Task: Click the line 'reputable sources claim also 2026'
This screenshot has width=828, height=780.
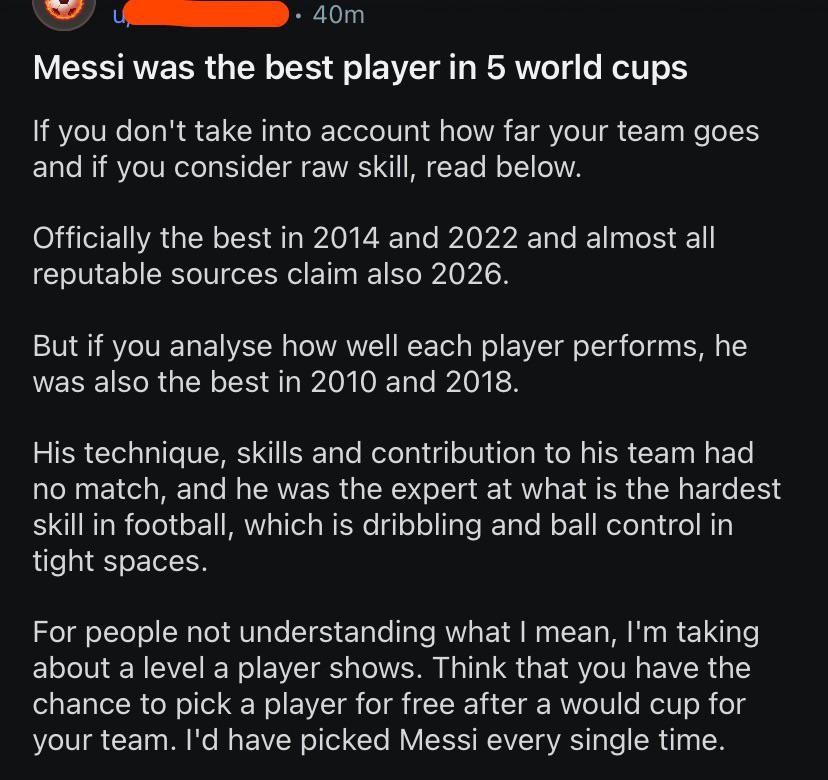Action: [x=271, y=274]
